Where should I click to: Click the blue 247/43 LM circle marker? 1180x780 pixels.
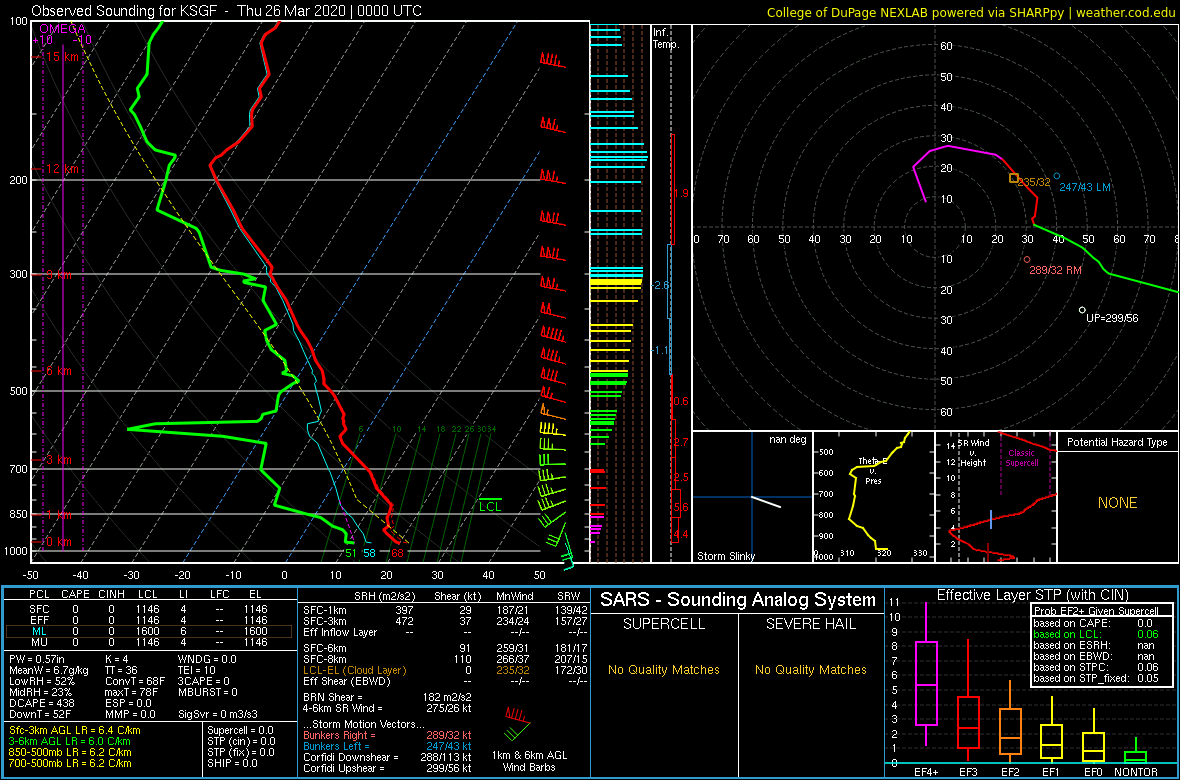(x=1057, y=176)
